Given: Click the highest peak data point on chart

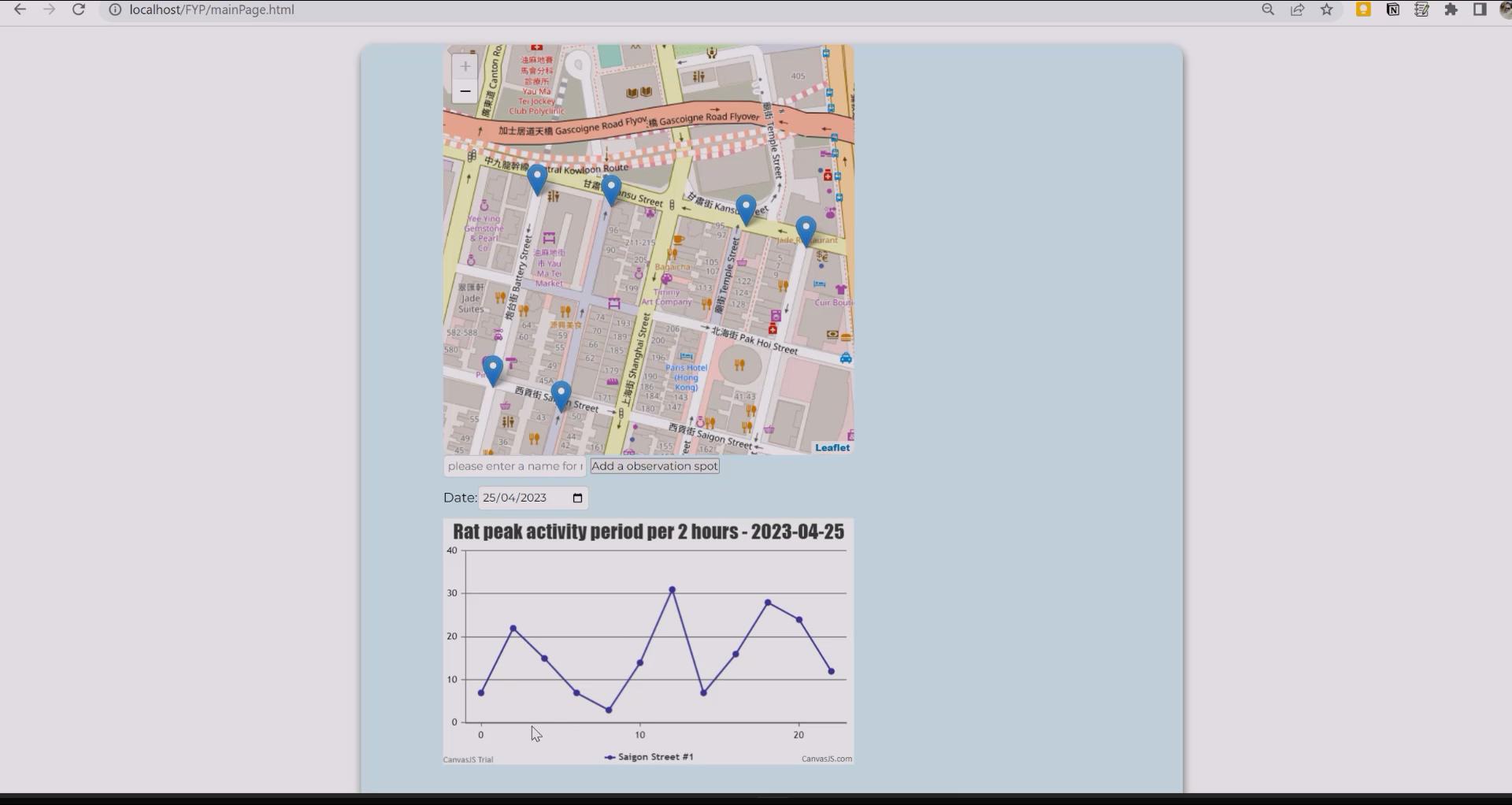Looking at the screenshot, I should coord(672,589).
